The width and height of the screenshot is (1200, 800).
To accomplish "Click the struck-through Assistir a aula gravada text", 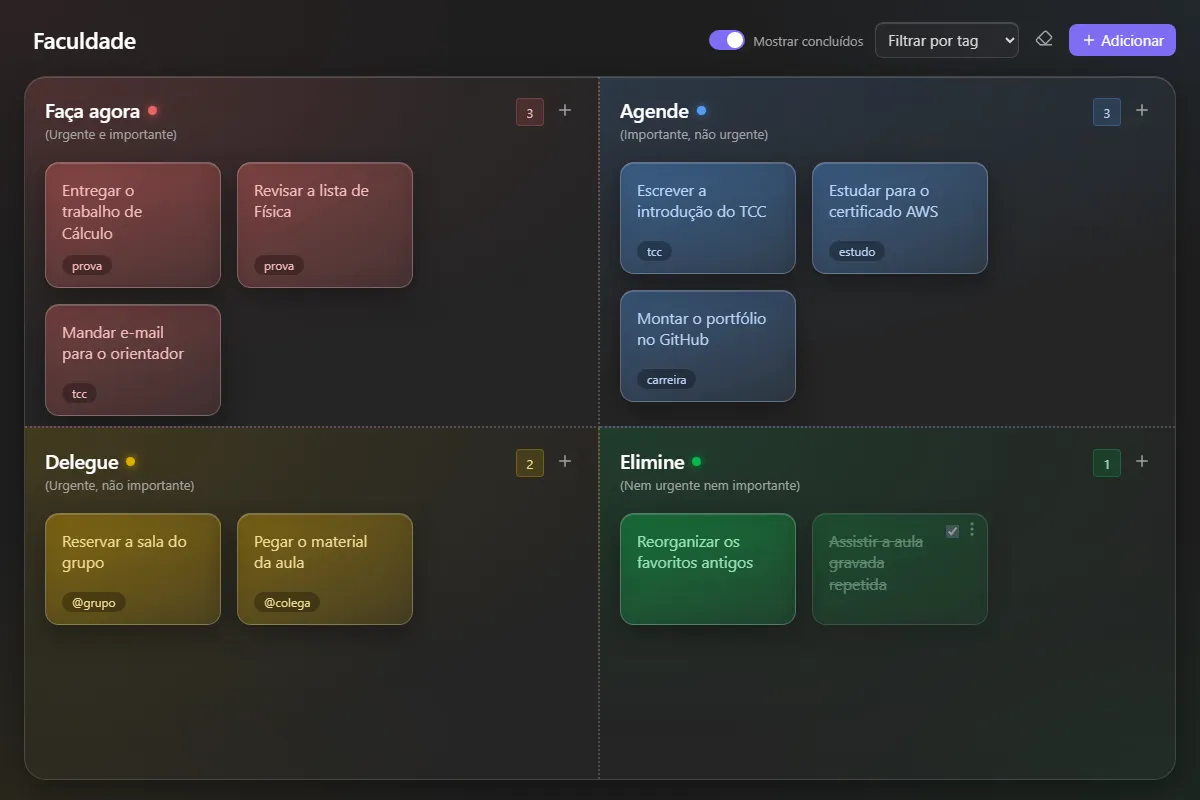I will pos(876,563).
